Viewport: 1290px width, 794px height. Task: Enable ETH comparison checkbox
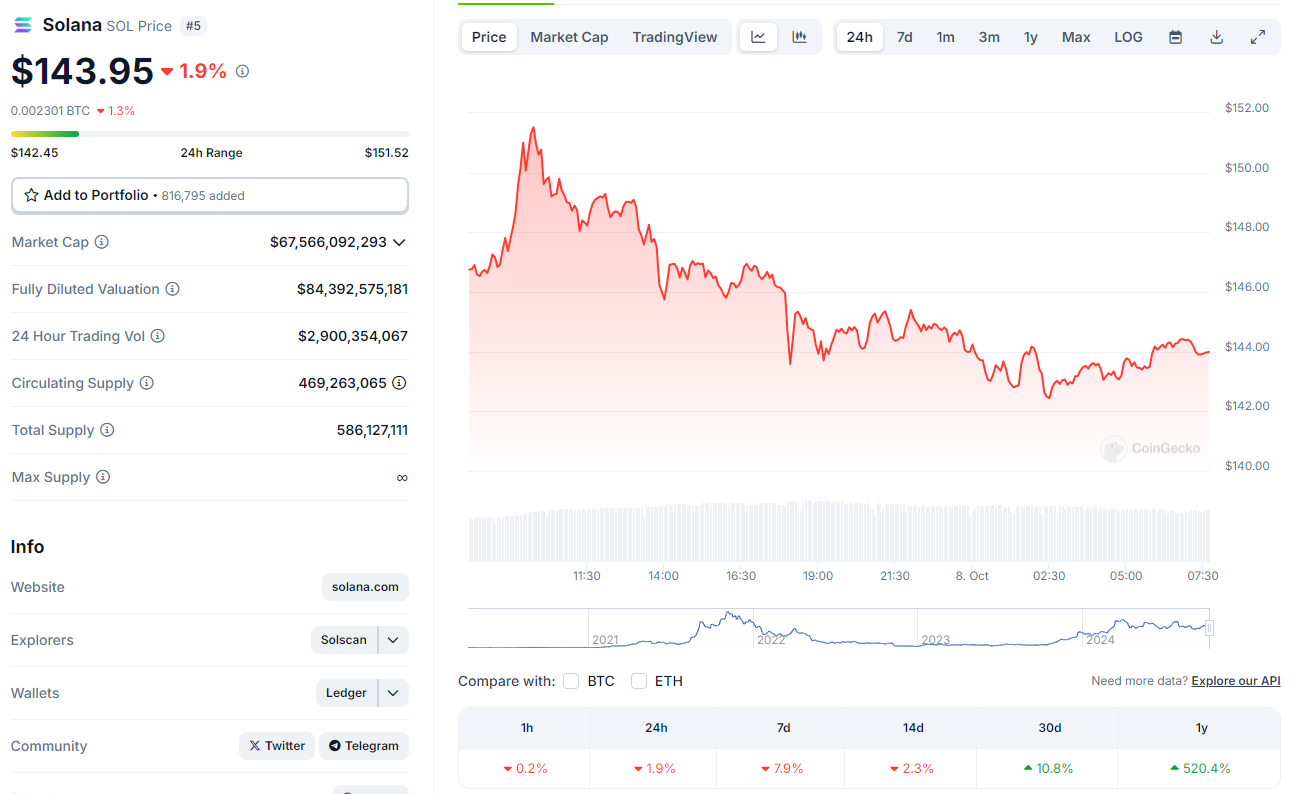click(639, 681)
